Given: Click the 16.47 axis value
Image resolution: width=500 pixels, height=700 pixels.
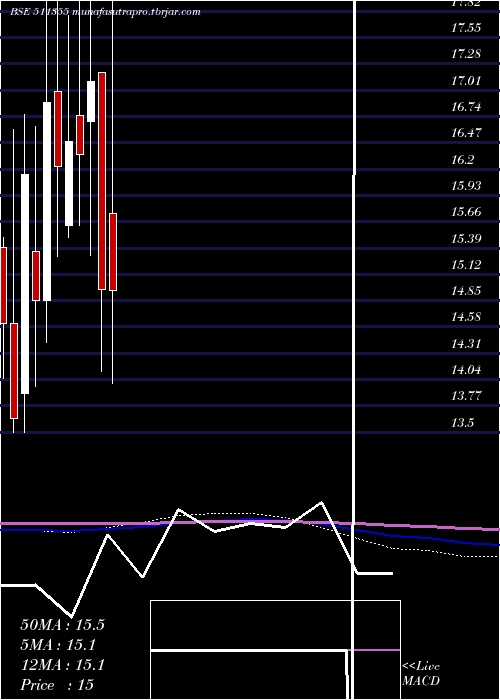Looking at the screenshot, I should click(x=466, y=133).
